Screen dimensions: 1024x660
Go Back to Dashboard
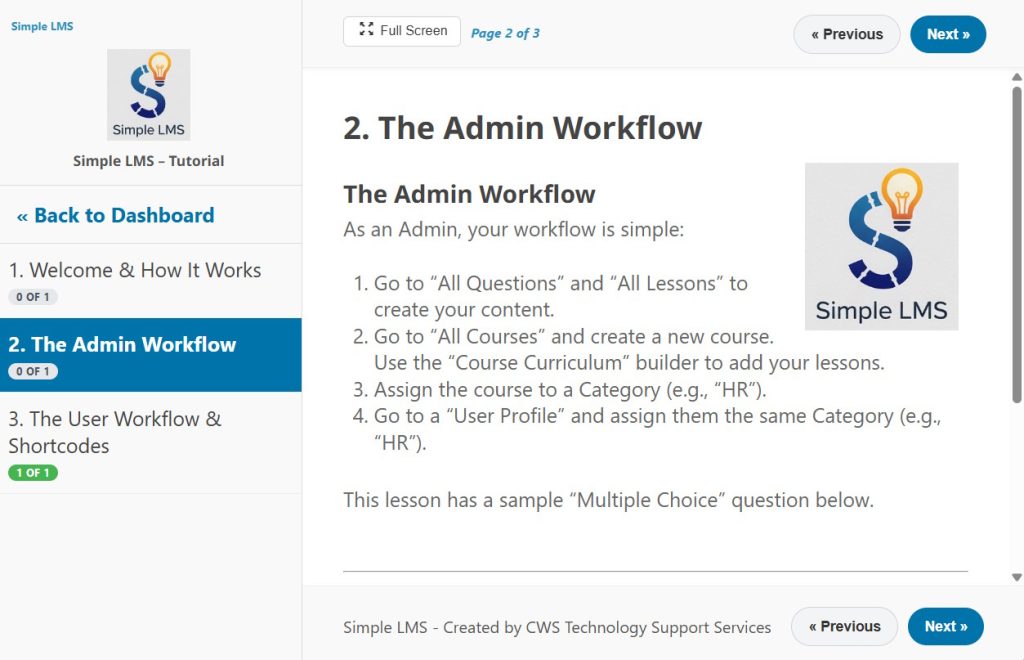click(115, 215)
